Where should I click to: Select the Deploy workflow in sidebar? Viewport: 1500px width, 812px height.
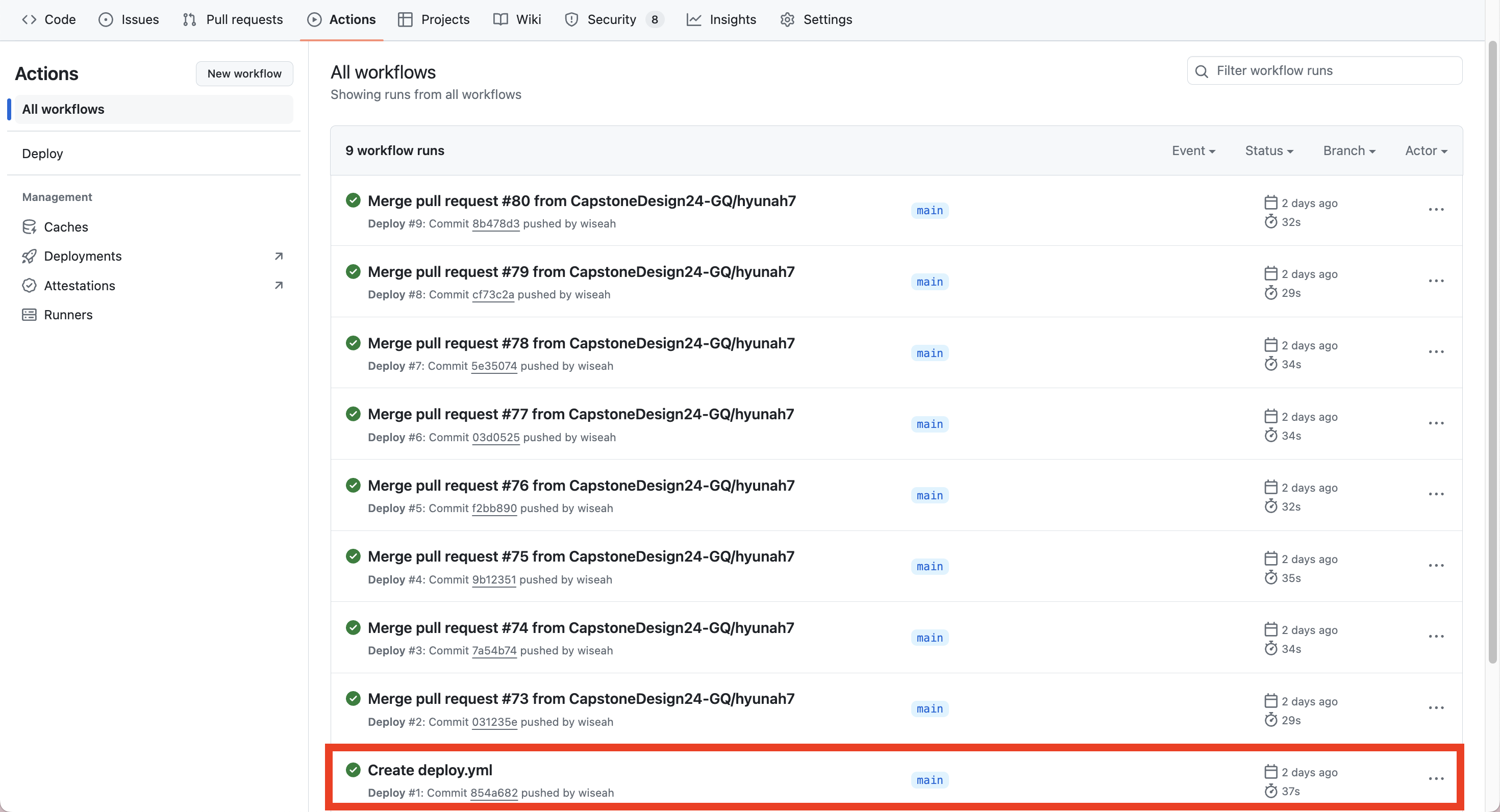(42, 153)
